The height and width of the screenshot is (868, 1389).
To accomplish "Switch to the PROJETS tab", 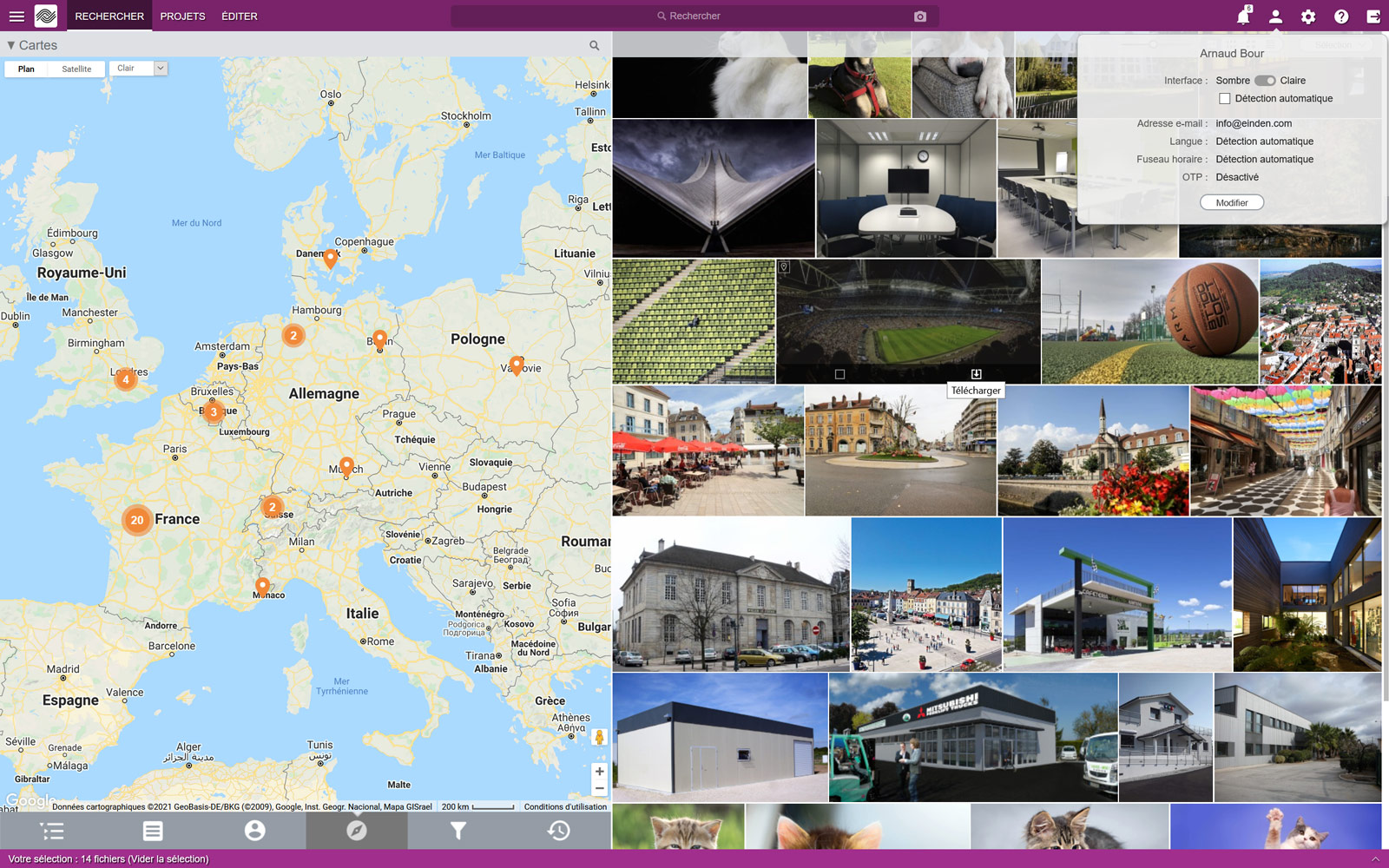I will coord(182,16).
